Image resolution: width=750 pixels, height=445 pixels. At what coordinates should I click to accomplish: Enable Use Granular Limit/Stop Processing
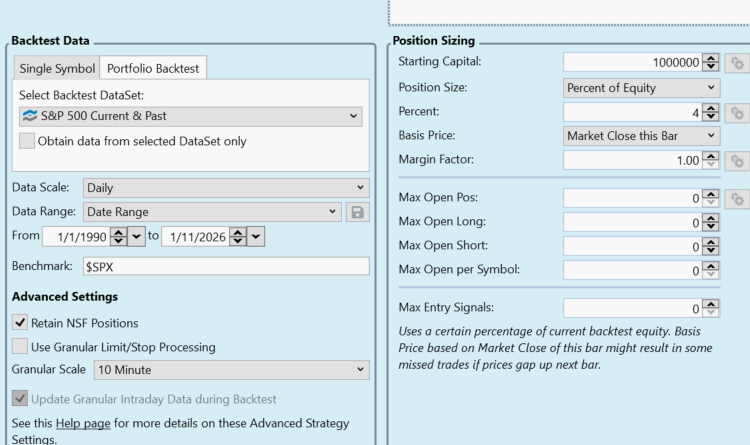coord(20,346)
